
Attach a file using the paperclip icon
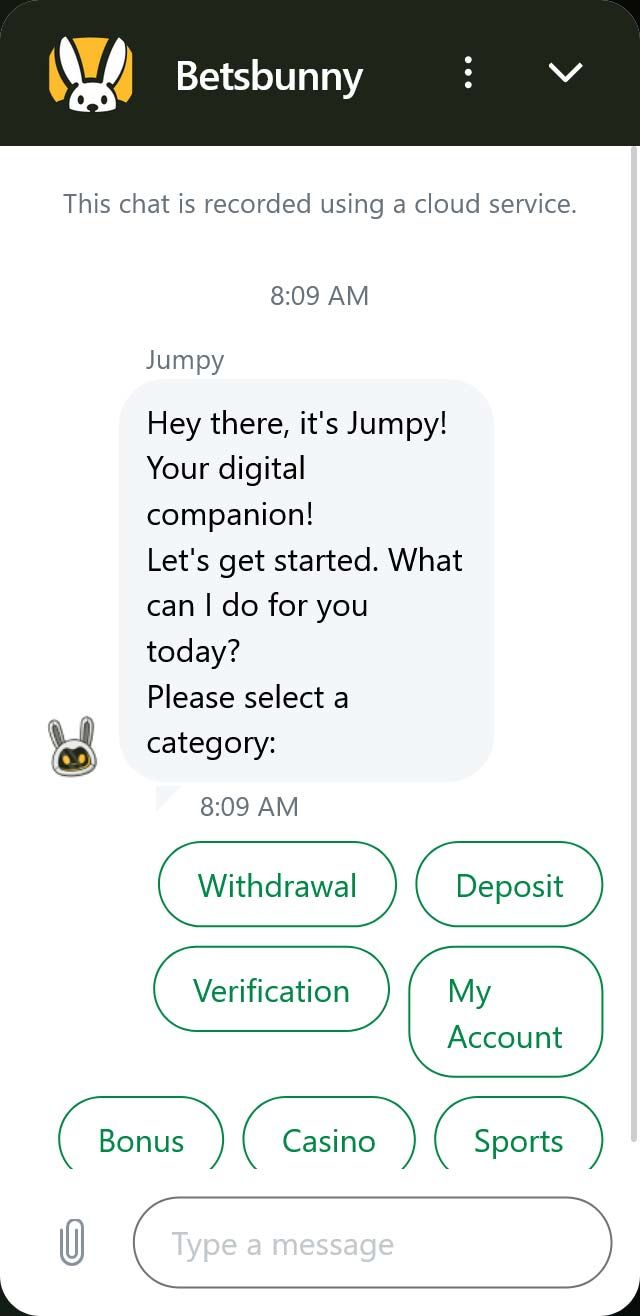(72, 1244)
